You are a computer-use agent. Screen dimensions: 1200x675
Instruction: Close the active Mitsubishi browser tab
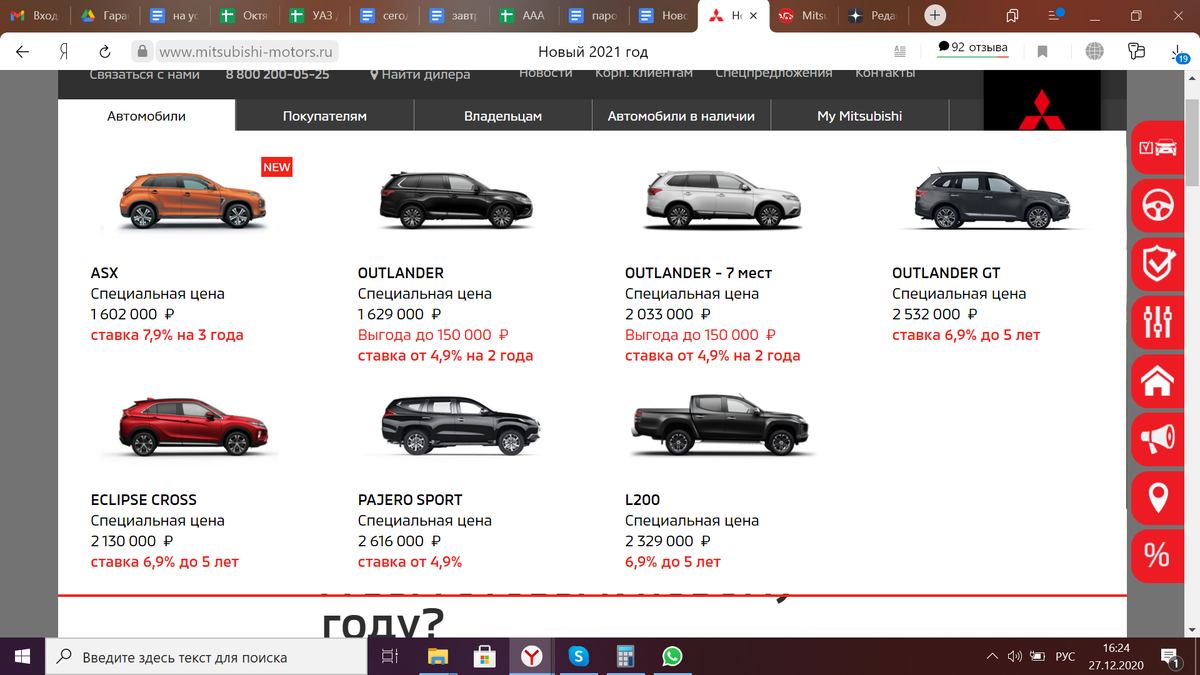tap(753, 16)
